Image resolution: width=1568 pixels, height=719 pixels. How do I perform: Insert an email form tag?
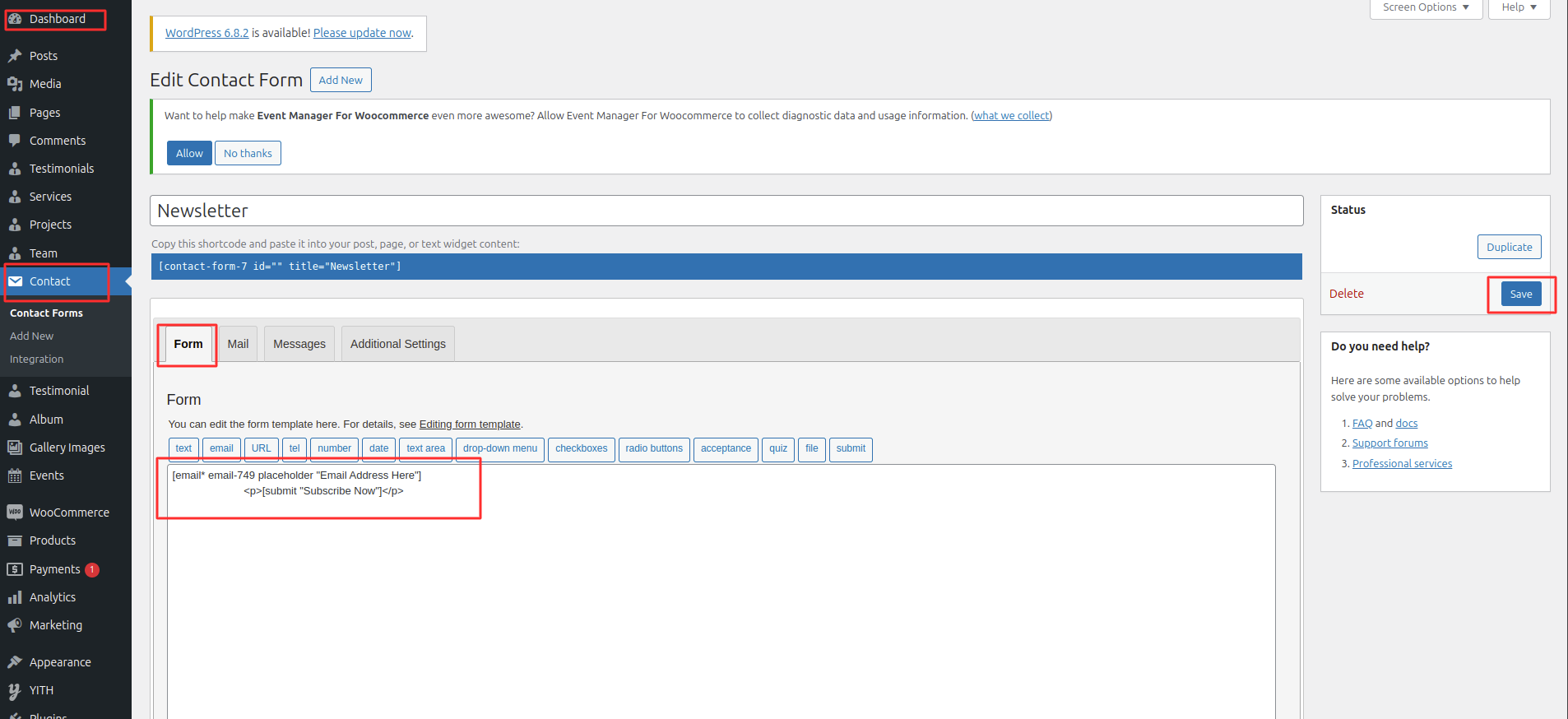(221, 449)
